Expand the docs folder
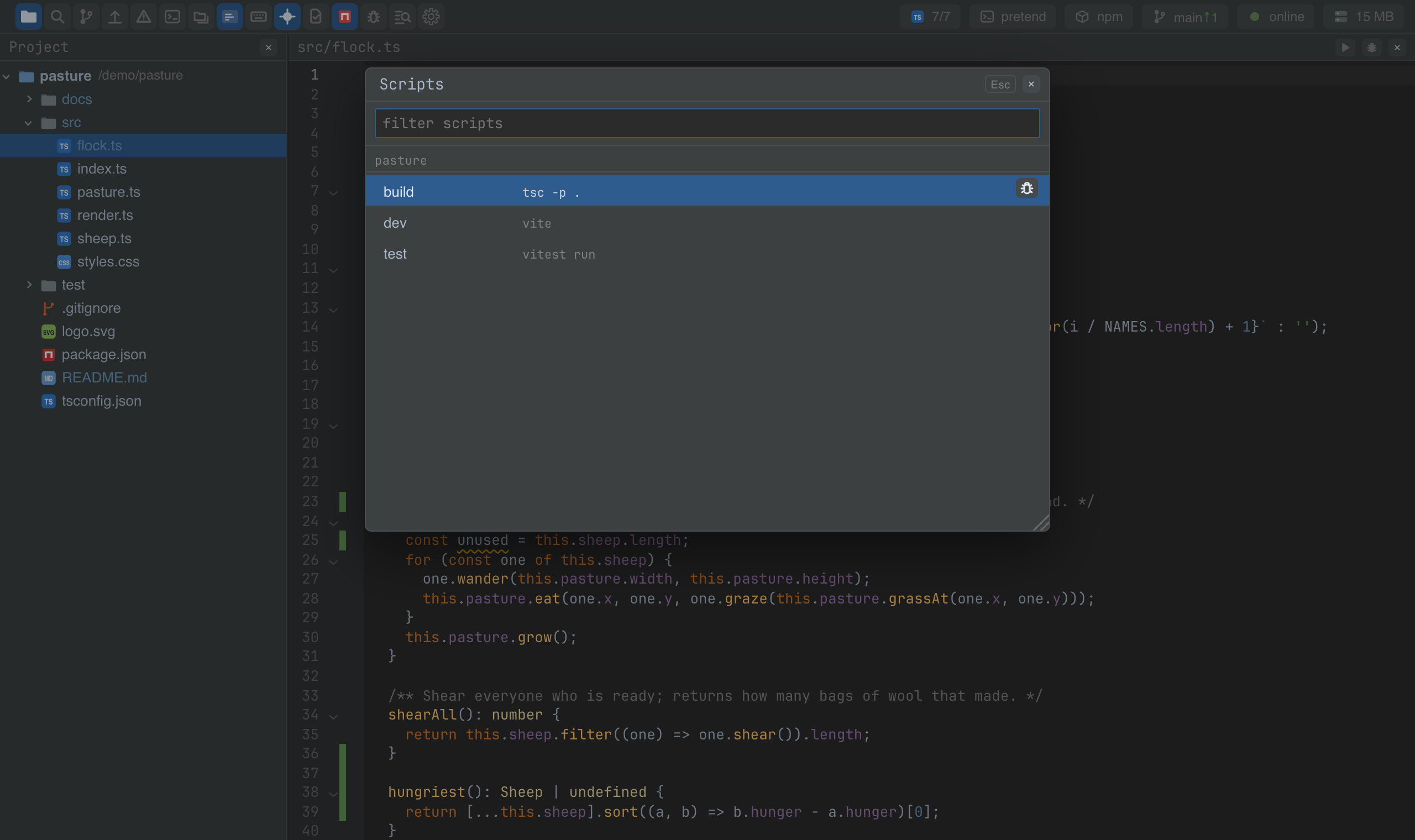The height and width of the screenshot is (840, 1415). 29,99
